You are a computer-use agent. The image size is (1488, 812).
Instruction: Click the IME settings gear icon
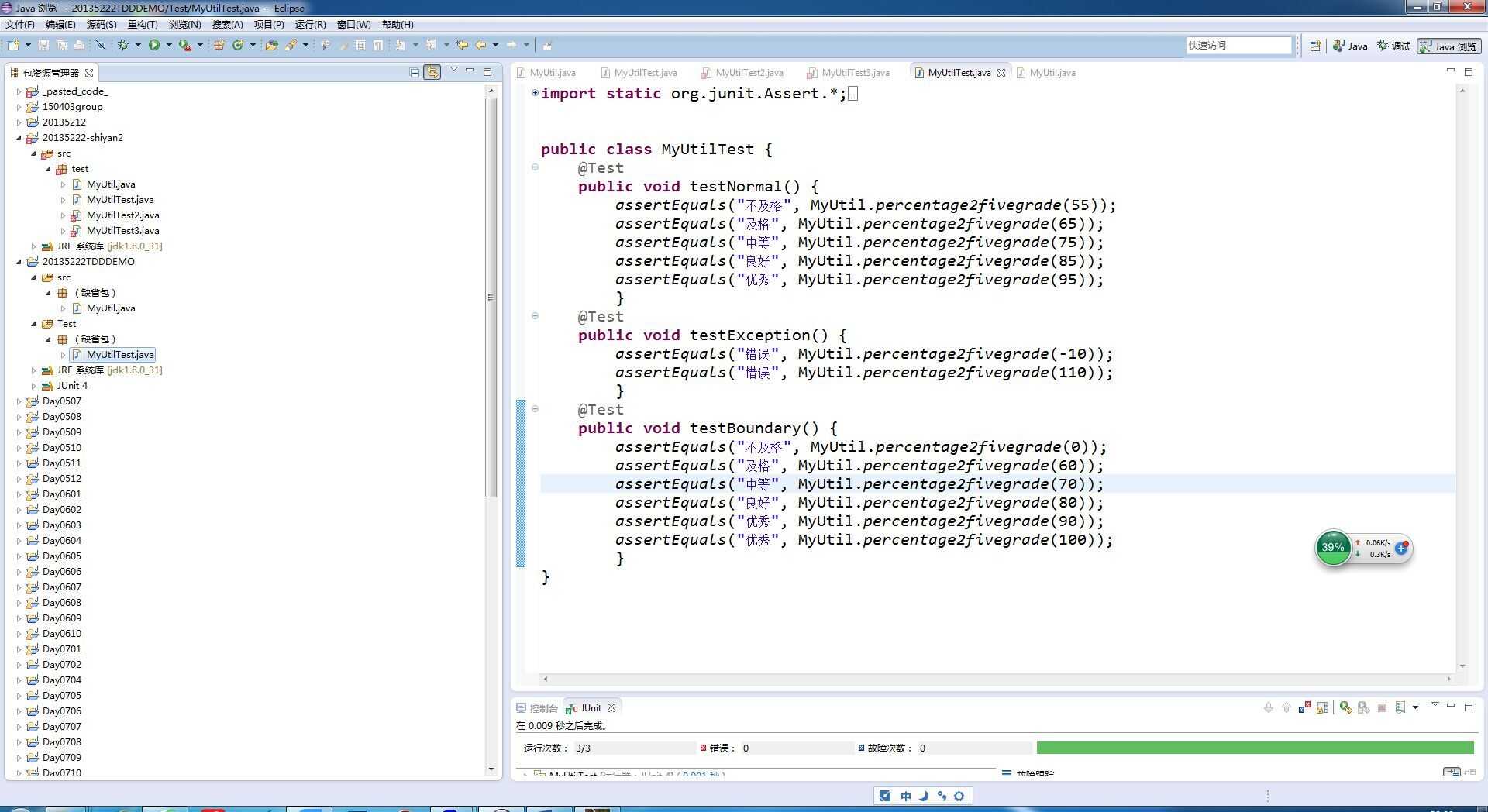click(x=959, y=796)
